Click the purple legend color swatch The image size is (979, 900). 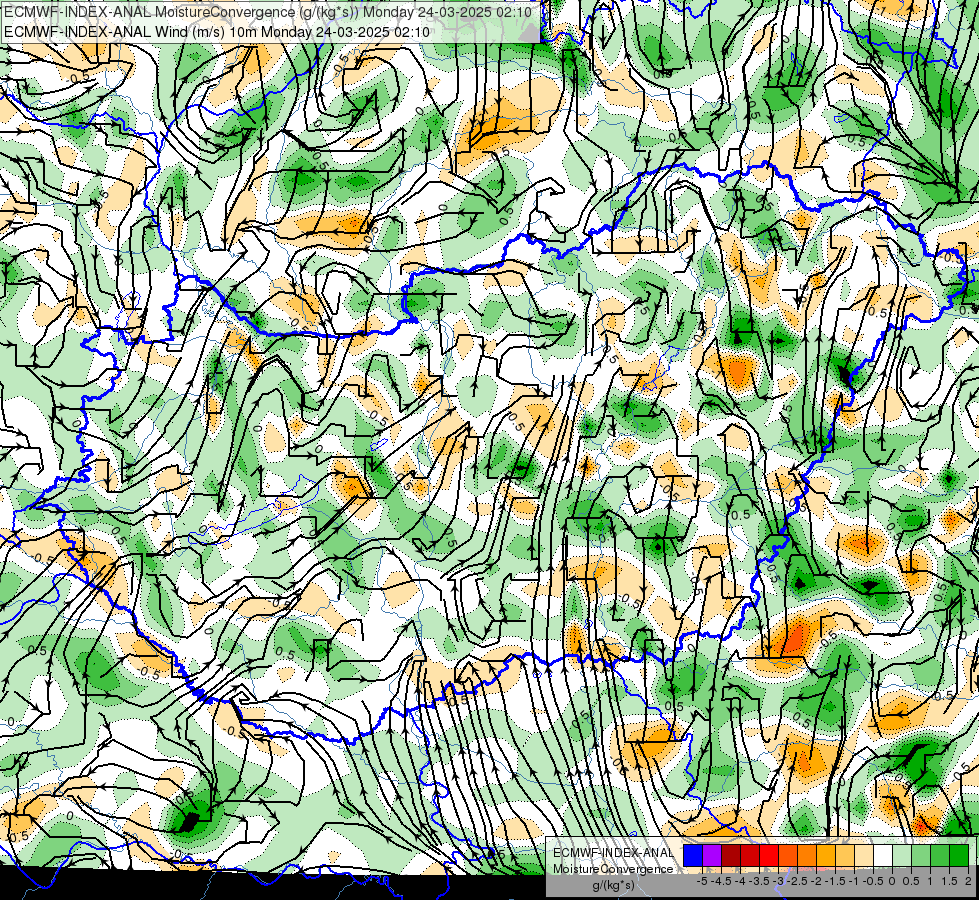tap(712, 856)
